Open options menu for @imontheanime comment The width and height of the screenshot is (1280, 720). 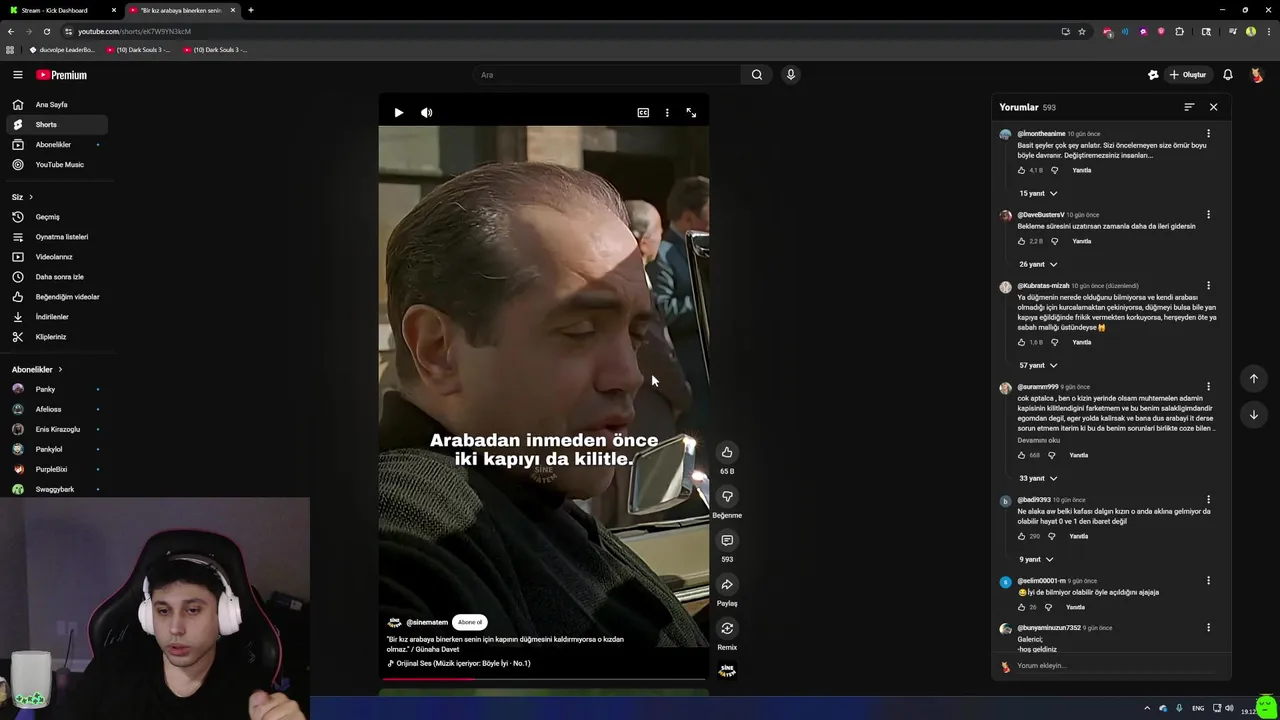[x=1208, y=134]
